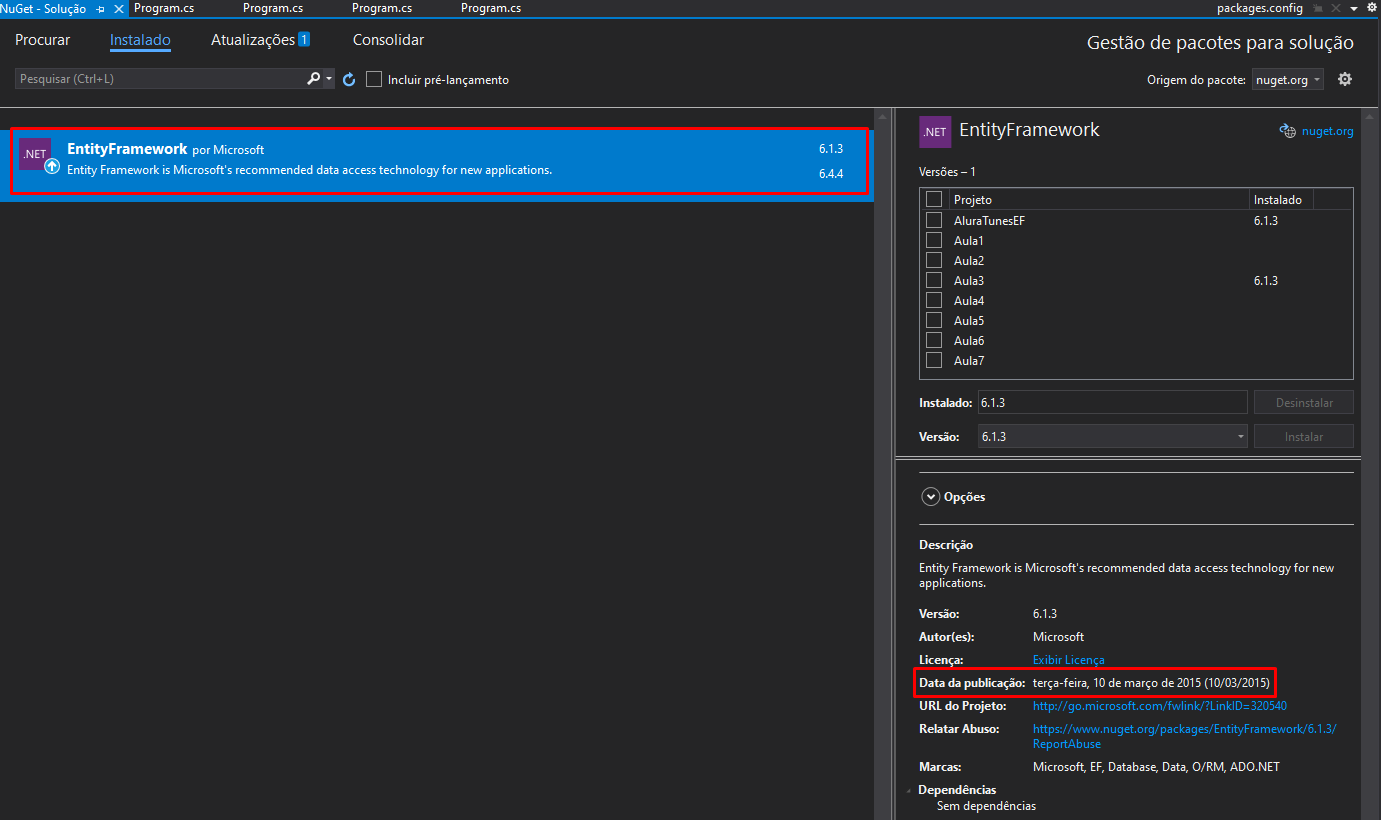Refresh the package list
Viewport: 1381px width, 820px height.
click(349, 79)
